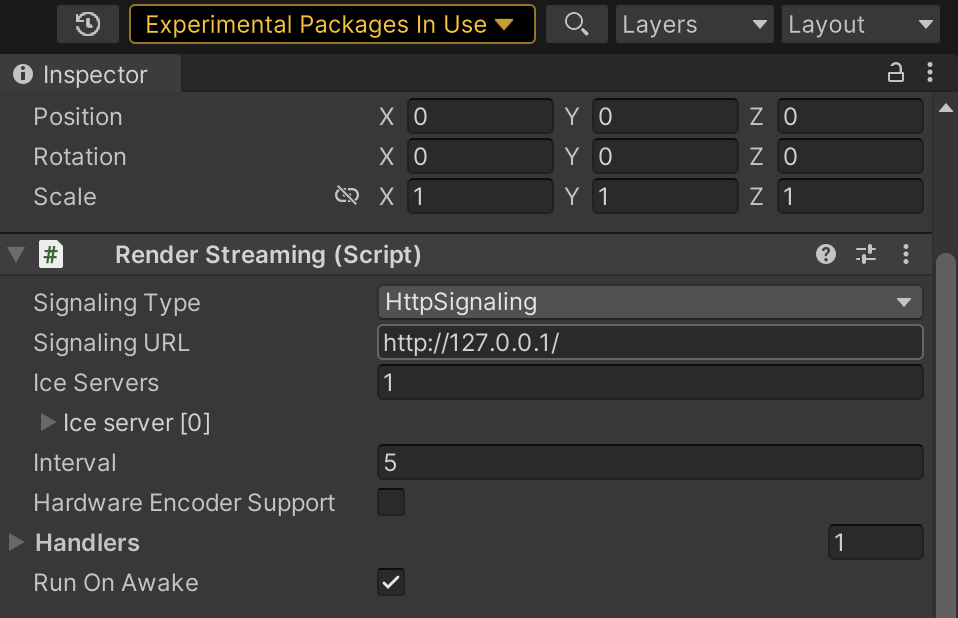Click the Experimental Packages In Use button
The height and width of the screenshot is (618, 958).
tap(332, 24)
